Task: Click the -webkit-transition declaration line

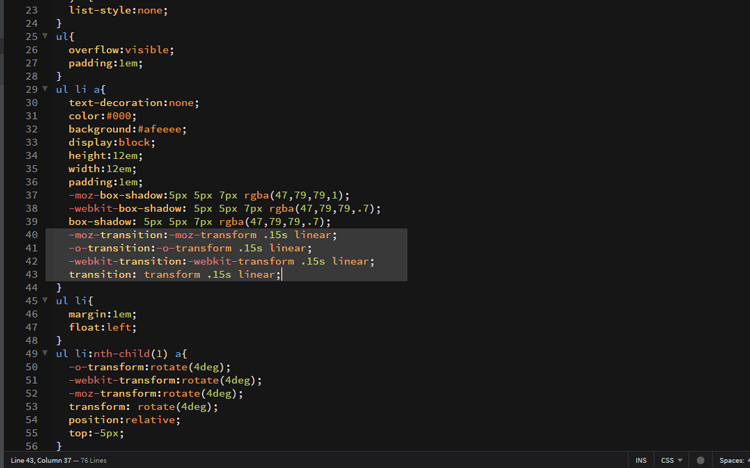Action: 221,261
